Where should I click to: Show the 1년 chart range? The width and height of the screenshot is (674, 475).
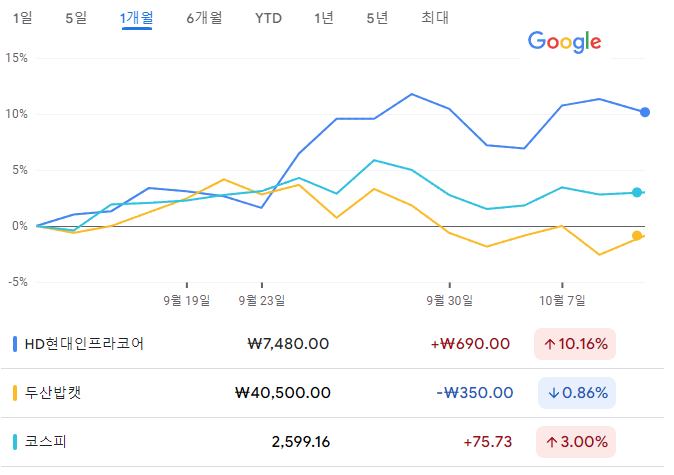pyautogui.click(x=324, y=18)
